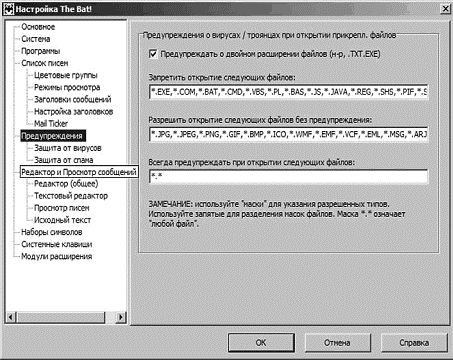Select Модули расширения section
Viewport: 453px width, 360px height.
(x=57, y=256)
